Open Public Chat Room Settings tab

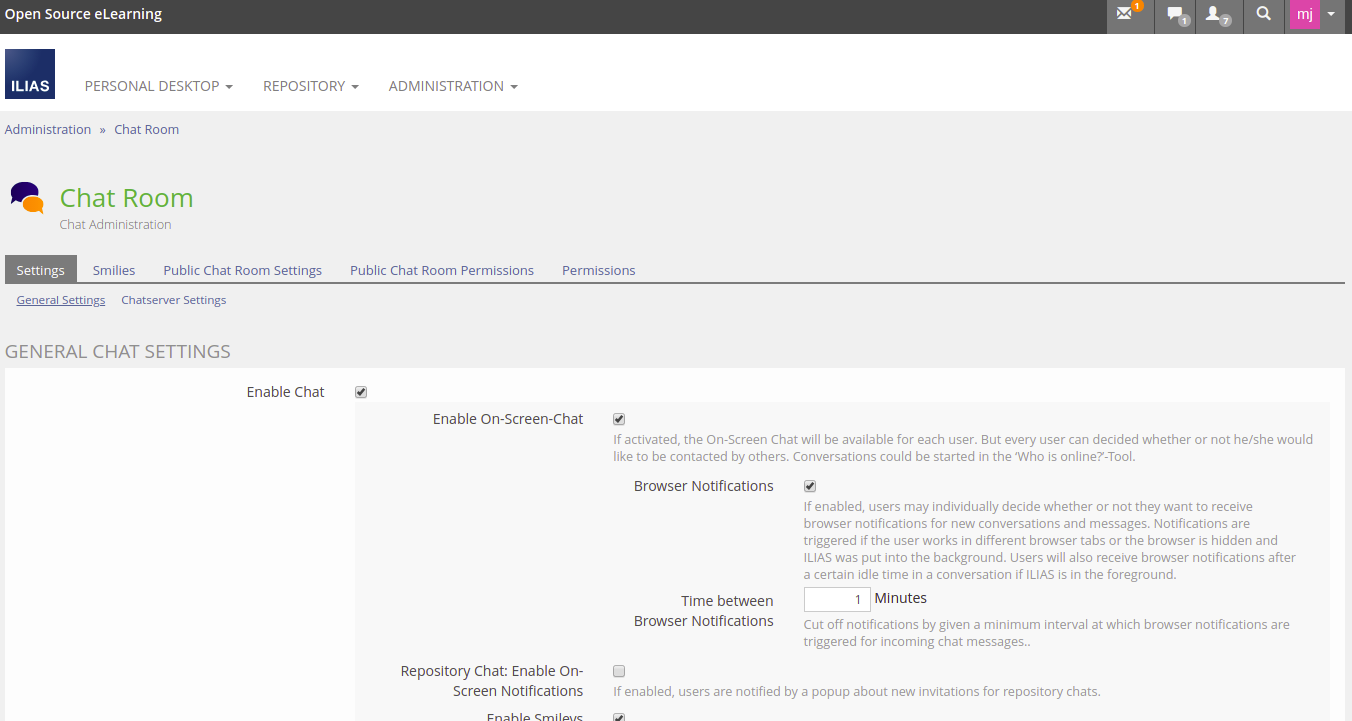tap(242, 270)
